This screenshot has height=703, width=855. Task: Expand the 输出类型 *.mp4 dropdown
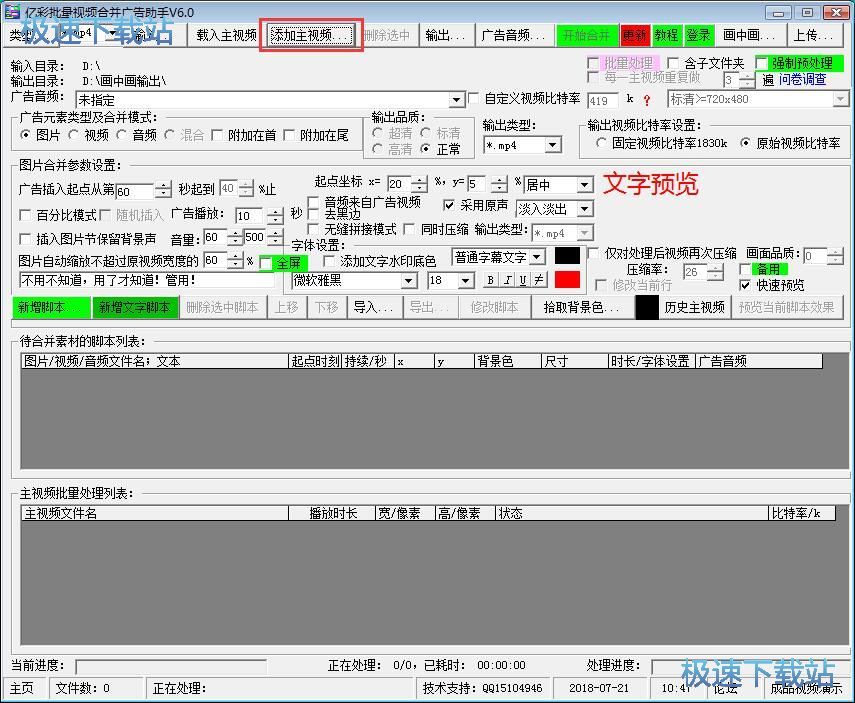553,145
